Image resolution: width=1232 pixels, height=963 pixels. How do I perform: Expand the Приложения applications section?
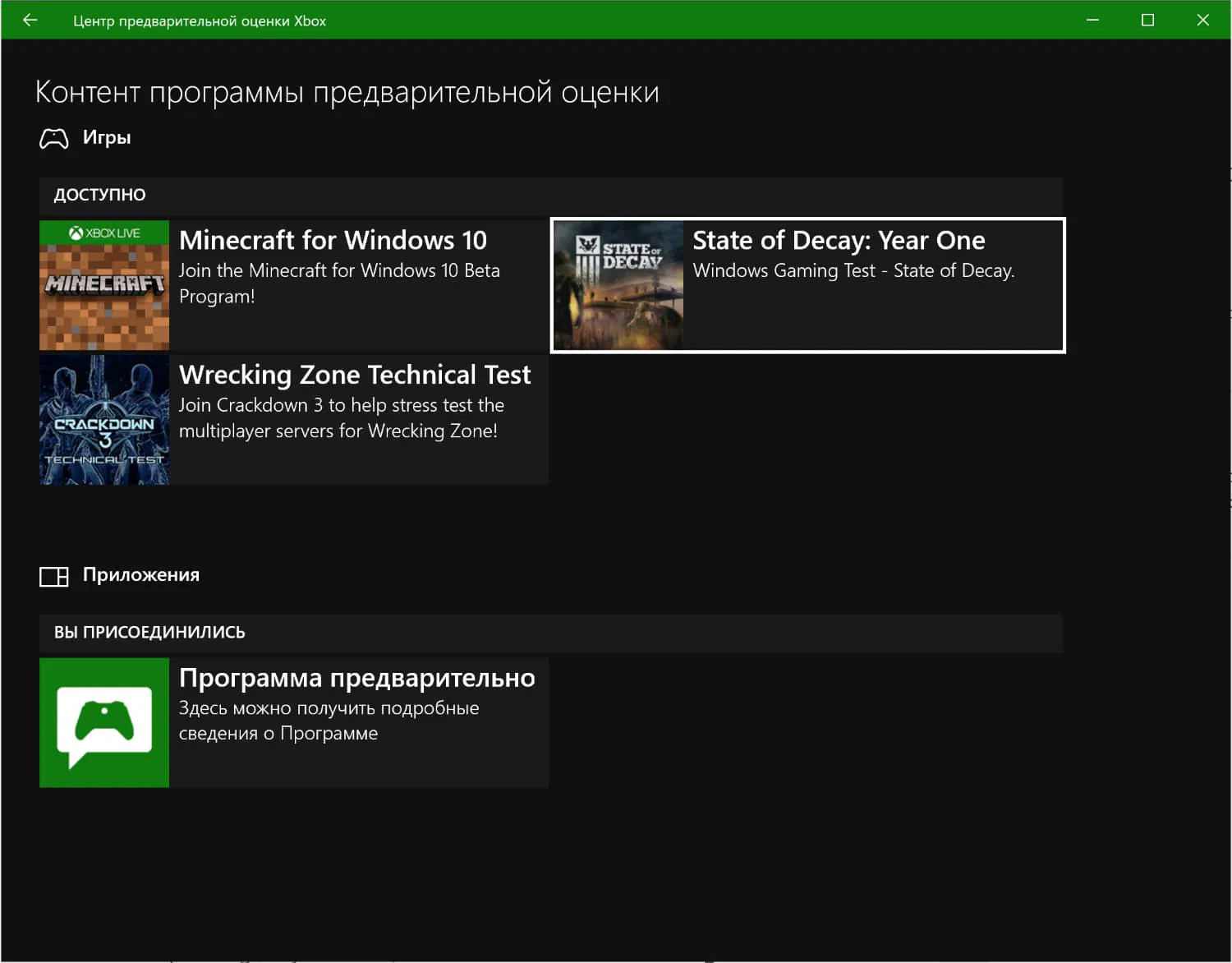click(x=141, y=575)
